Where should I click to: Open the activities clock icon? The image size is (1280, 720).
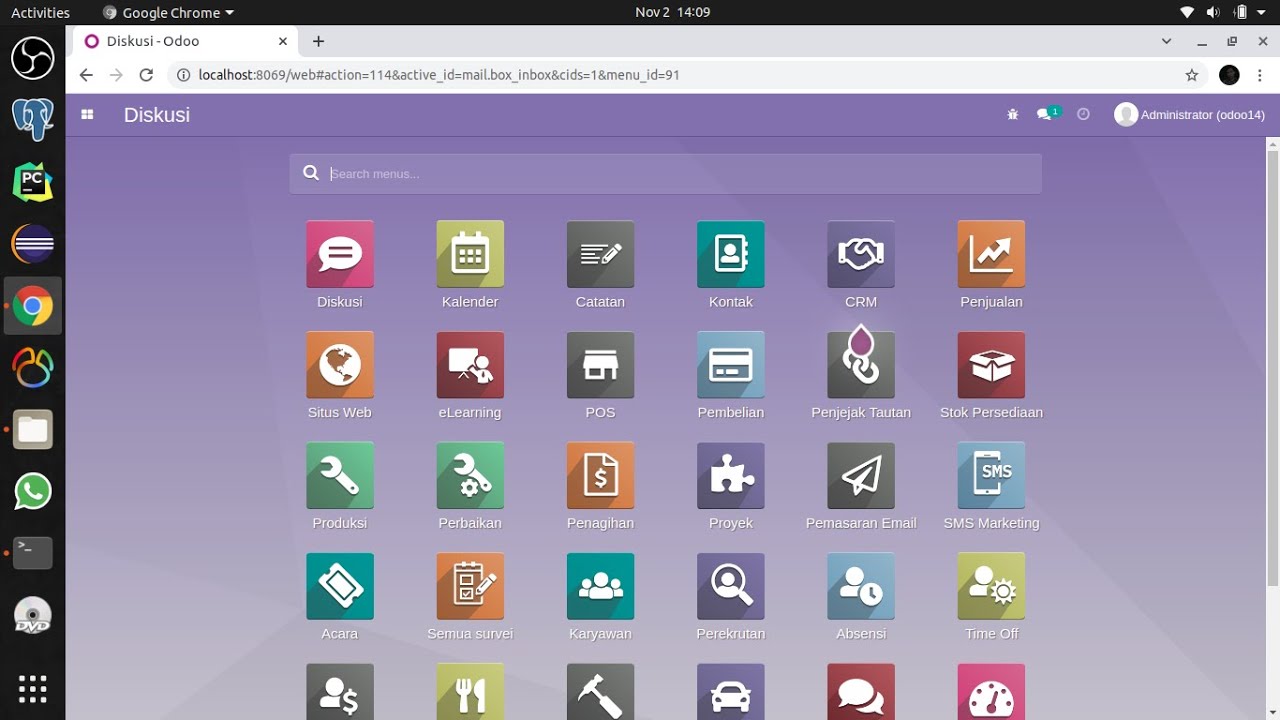coord(1083,115)
